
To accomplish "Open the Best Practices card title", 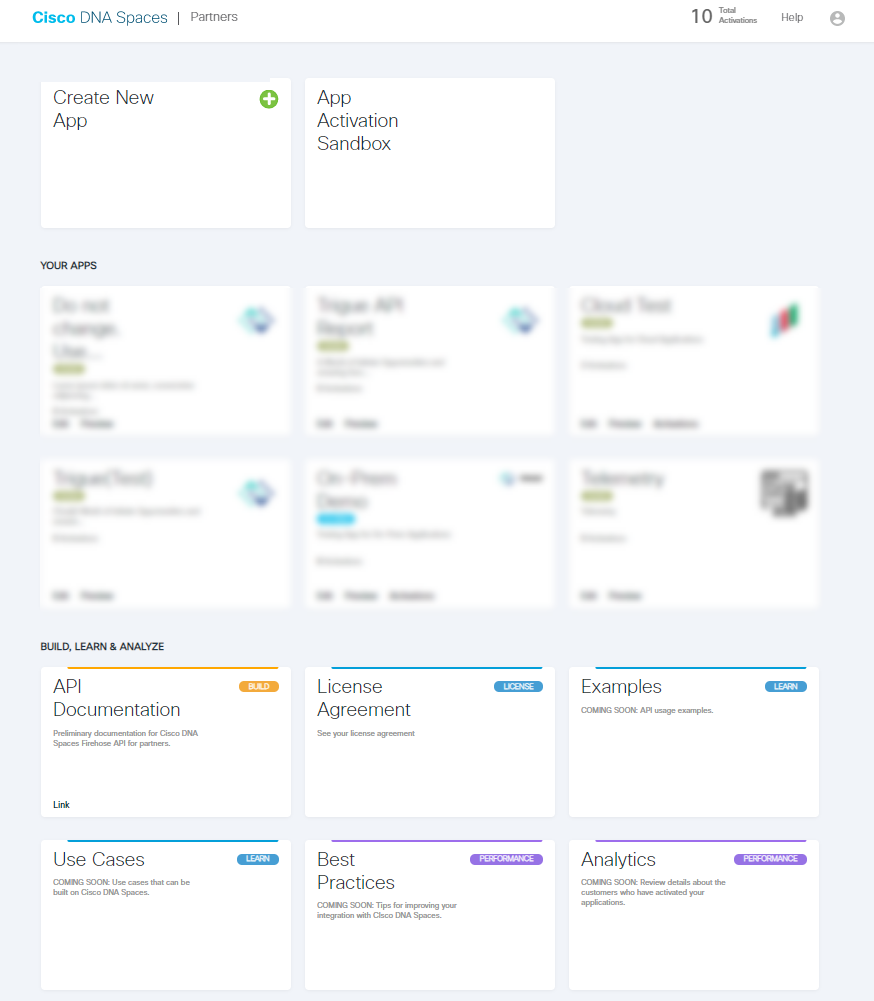I will [x=356, y=871].
